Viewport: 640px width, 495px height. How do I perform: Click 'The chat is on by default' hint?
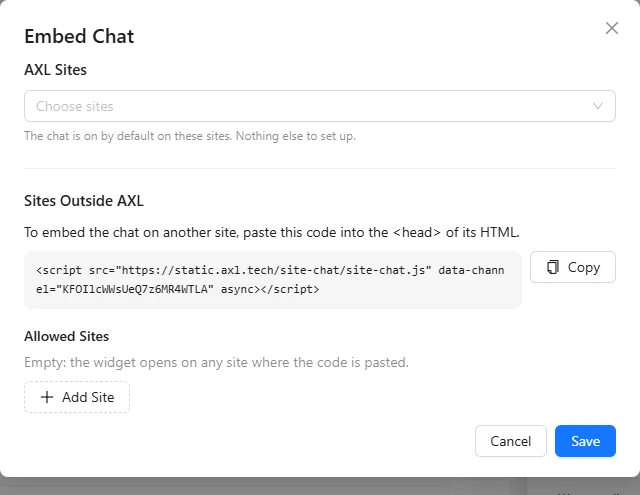[190, 136]
